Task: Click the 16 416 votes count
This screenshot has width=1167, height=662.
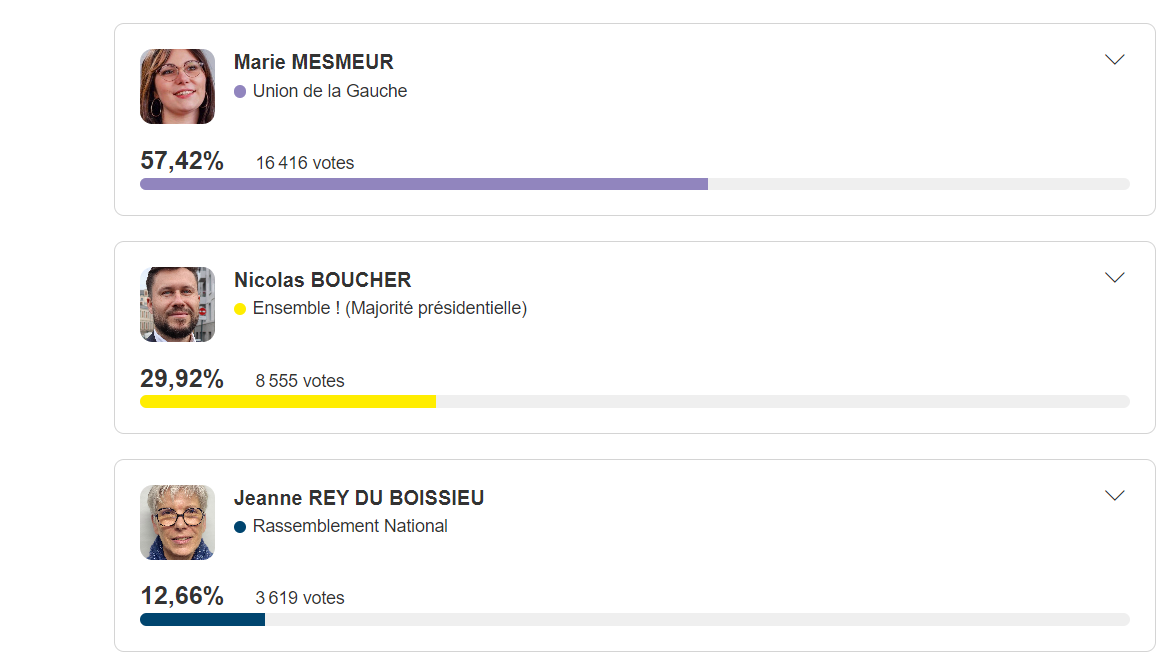Action: 305,163
